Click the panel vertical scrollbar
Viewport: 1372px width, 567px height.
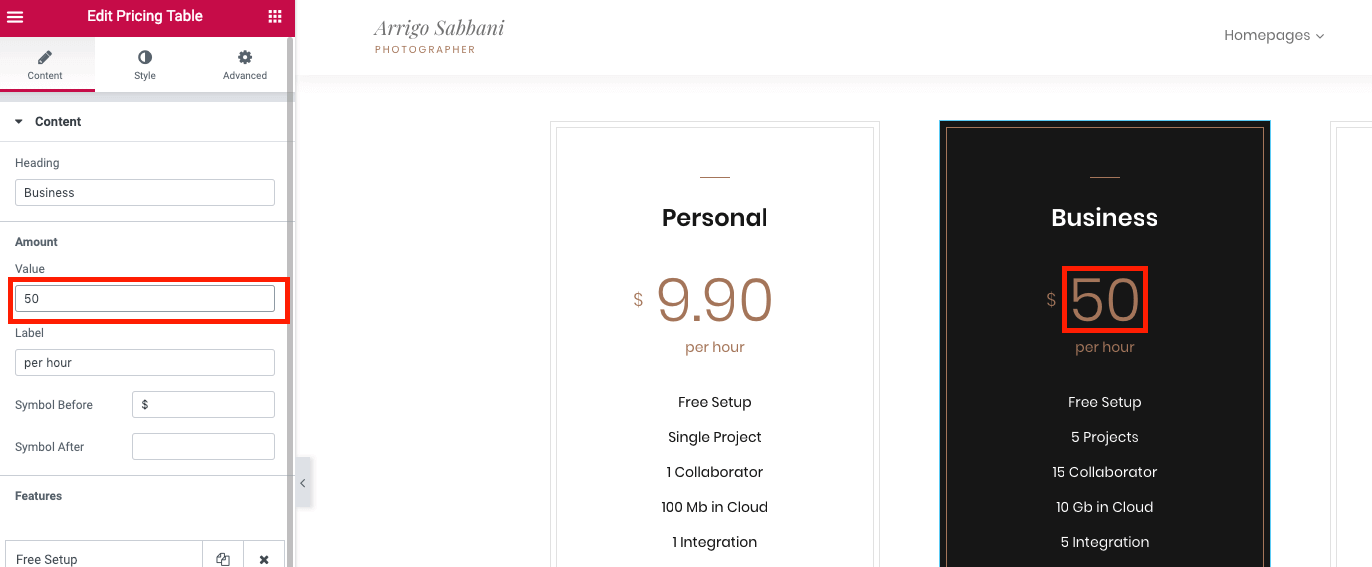[290, 300]
